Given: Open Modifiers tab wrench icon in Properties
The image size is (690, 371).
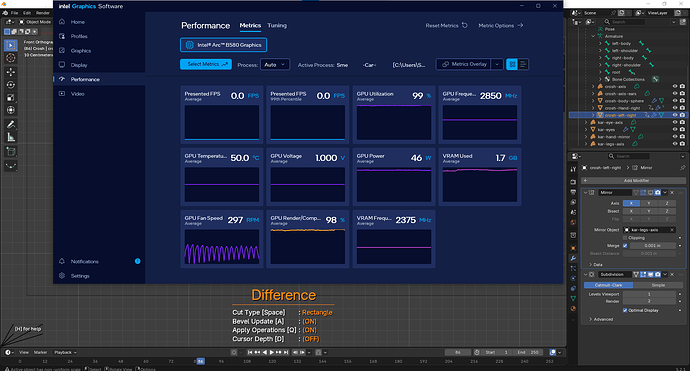Looking at the screenshot, I should [x=573, y=258].
